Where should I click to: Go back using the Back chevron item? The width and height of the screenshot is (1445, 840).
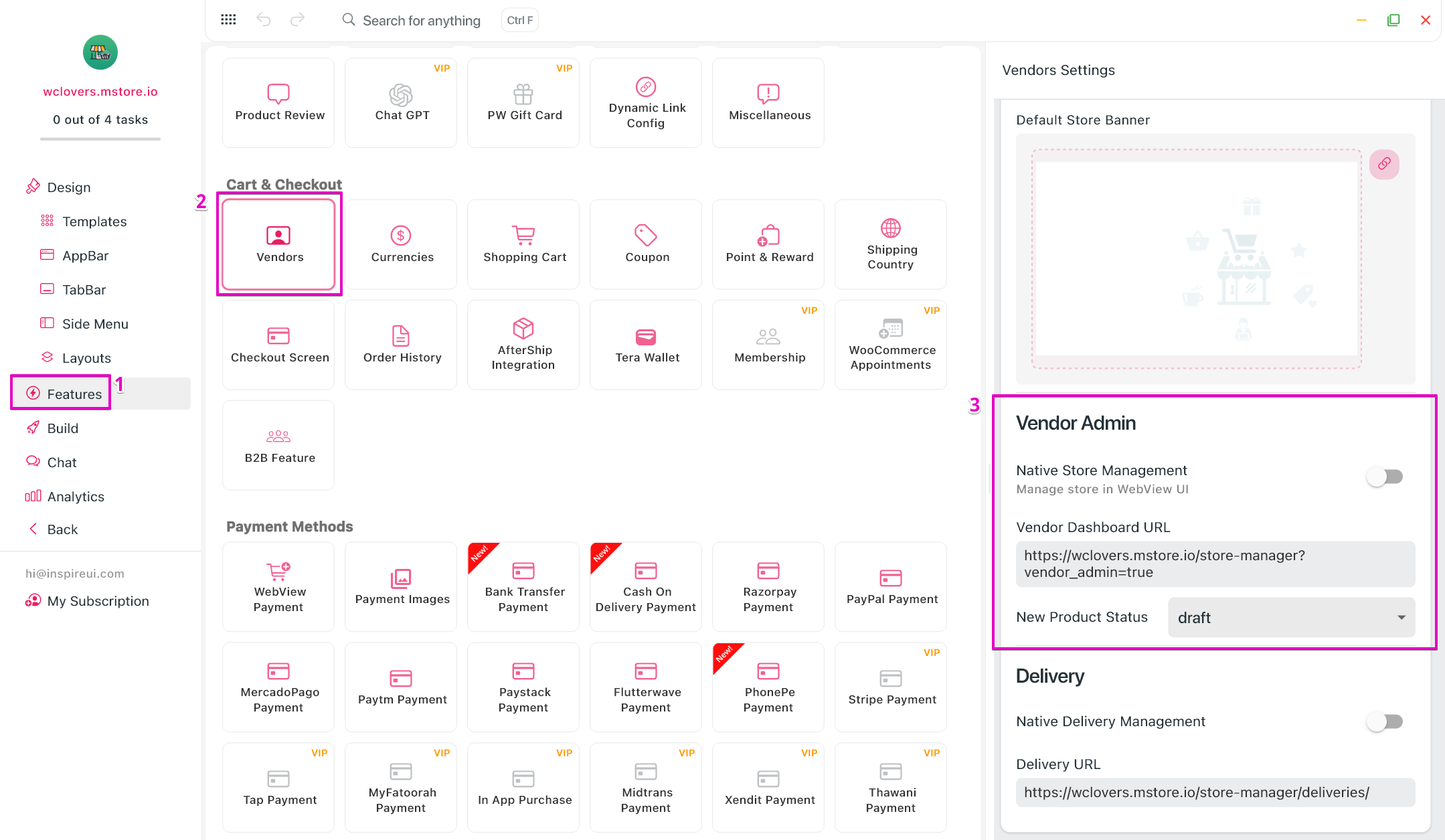click(62, 529)
